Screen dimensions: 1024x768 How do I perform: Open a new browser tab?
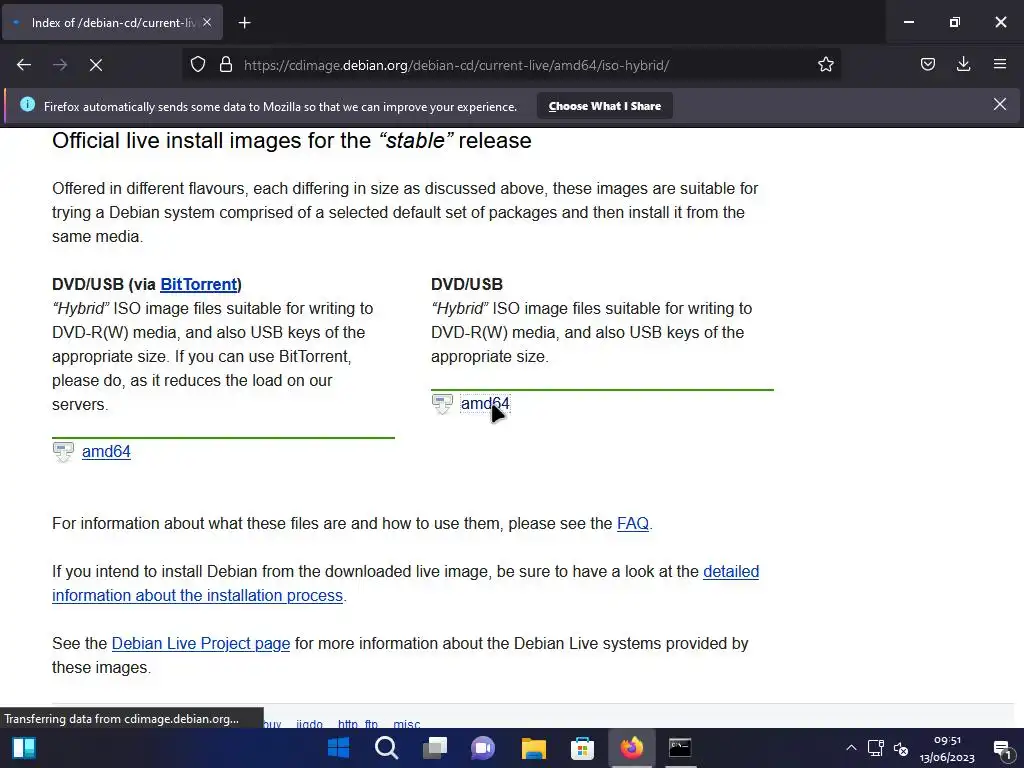(244, 23)
